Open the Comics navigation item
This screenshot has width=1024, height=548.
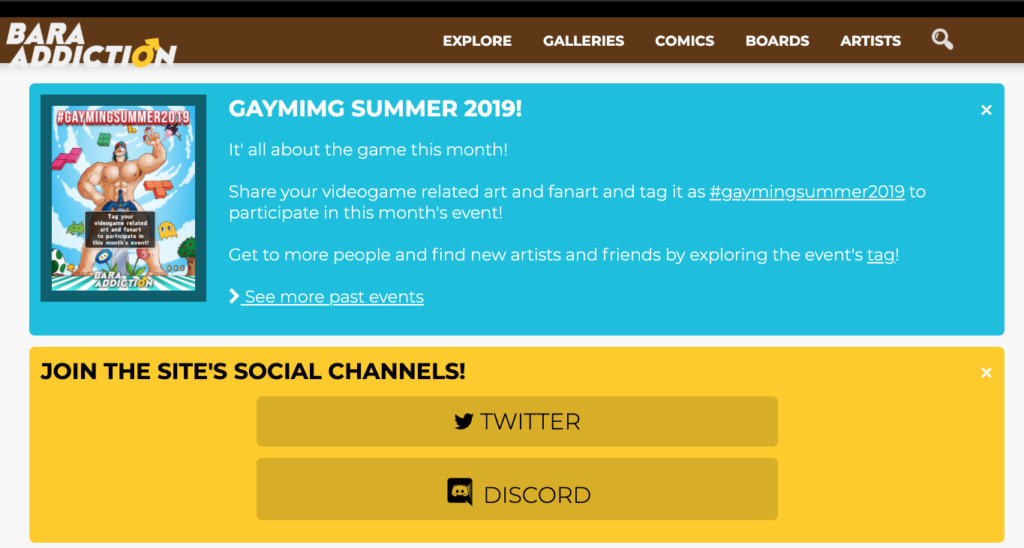click(684, 41)
